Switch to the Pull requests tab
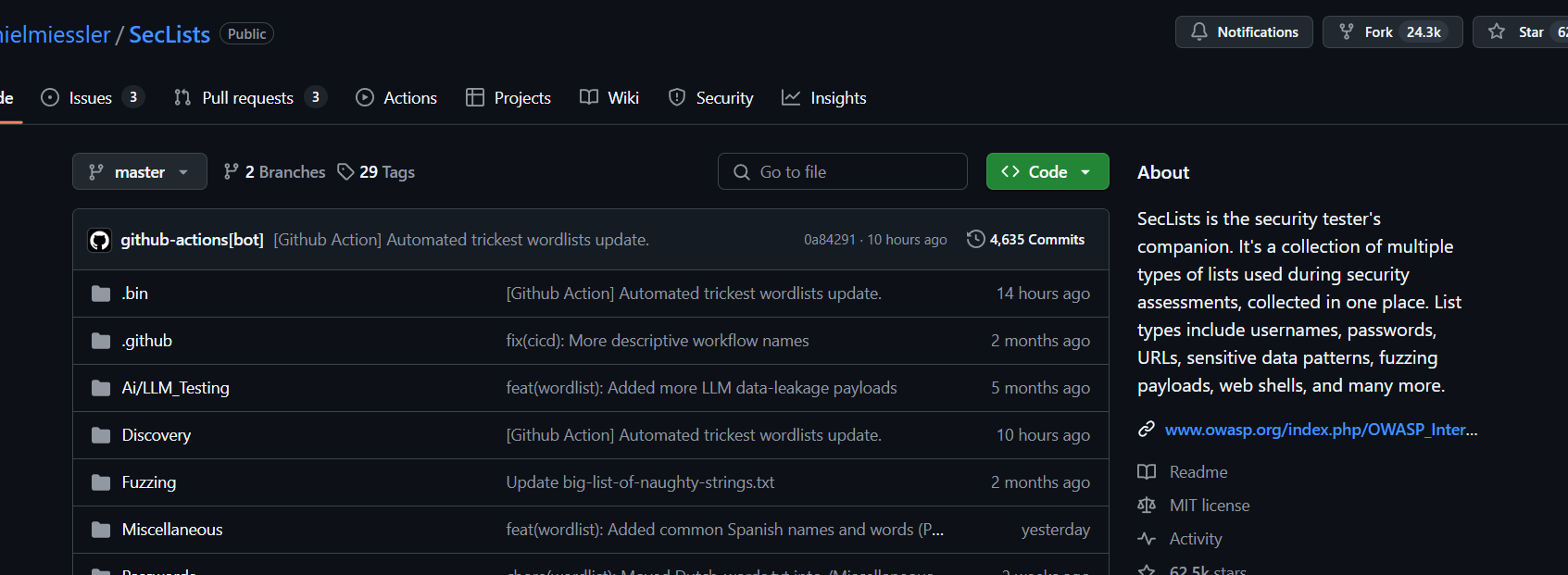The height and width of the screenshot is (575, 1568). tap(248, 98)
